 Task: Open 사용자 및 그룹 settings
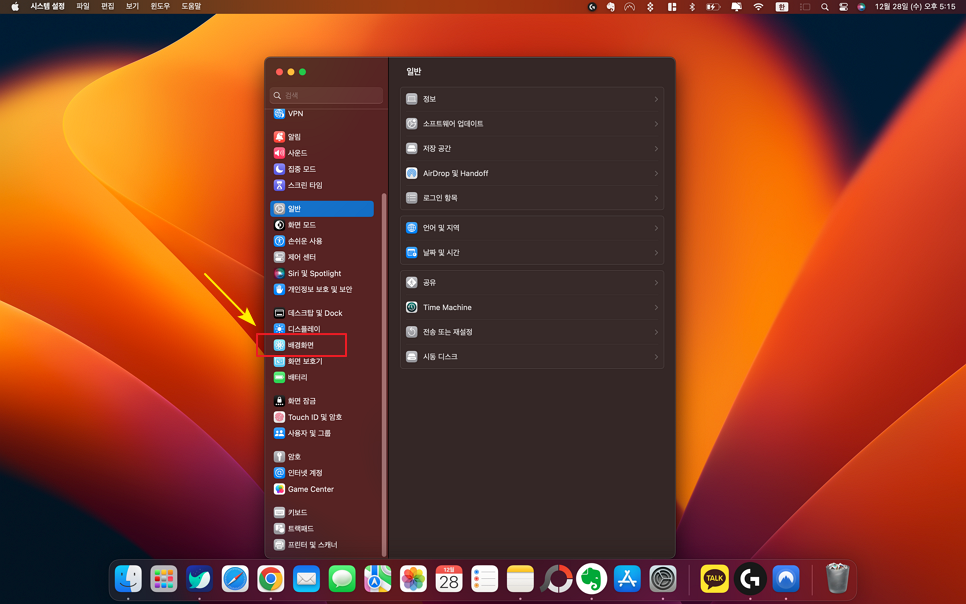(322, 433)
